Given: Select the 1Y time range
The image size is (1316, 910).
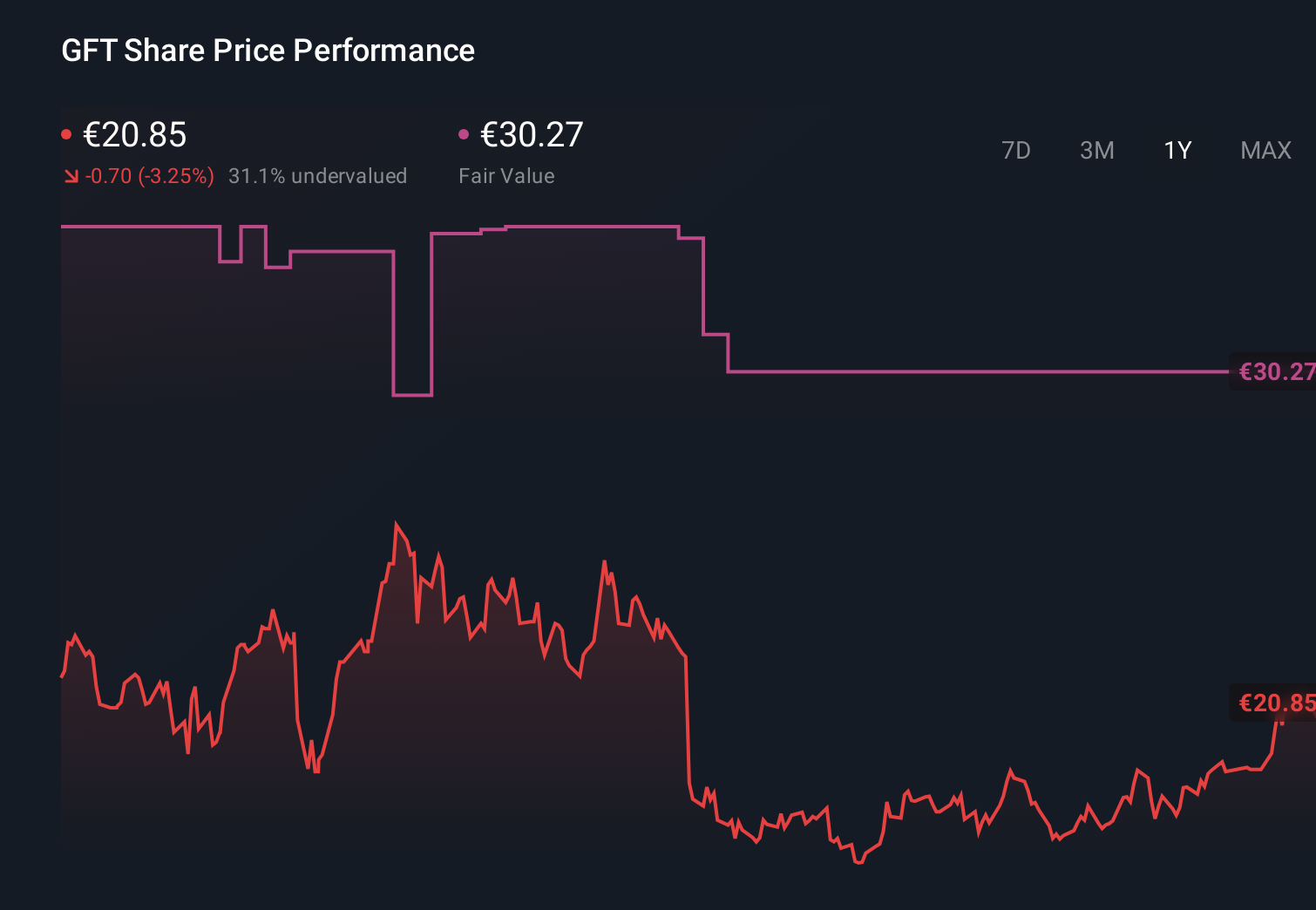Looking at the screenshot, I should 1176,150.
